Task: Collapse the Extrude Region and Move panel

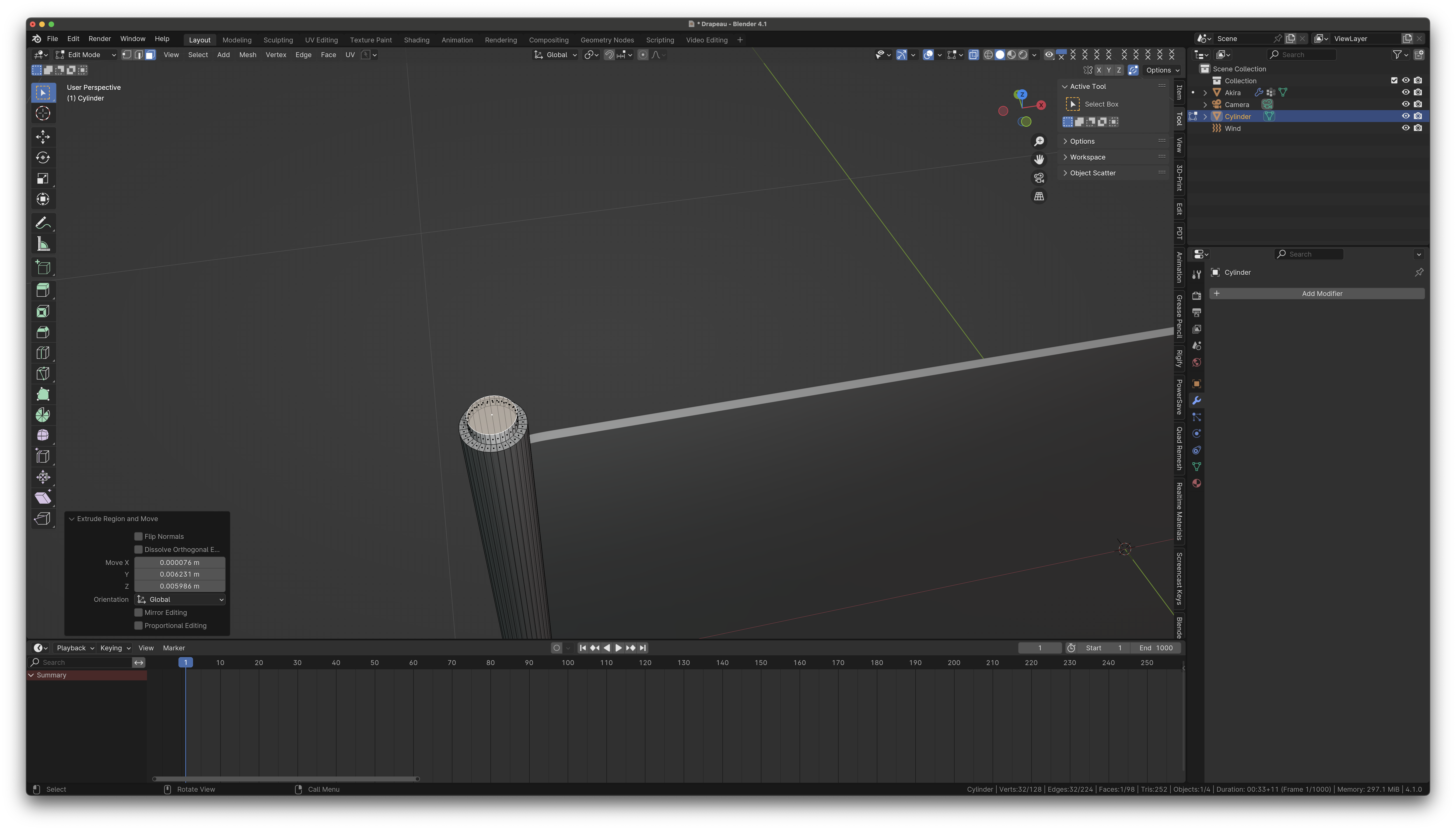Action: [x=72, y=519]
